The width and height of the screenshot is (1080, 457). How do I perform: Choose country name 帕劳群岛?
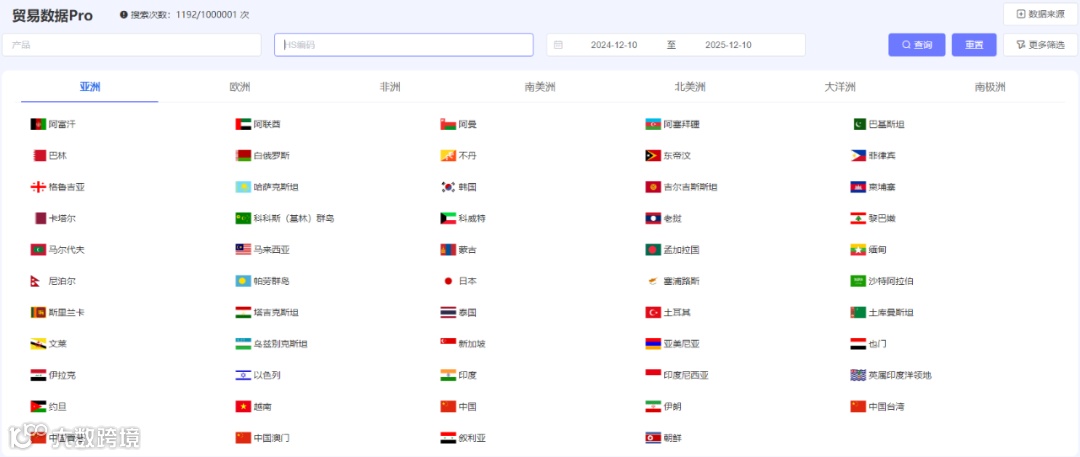tap(271, 281)
